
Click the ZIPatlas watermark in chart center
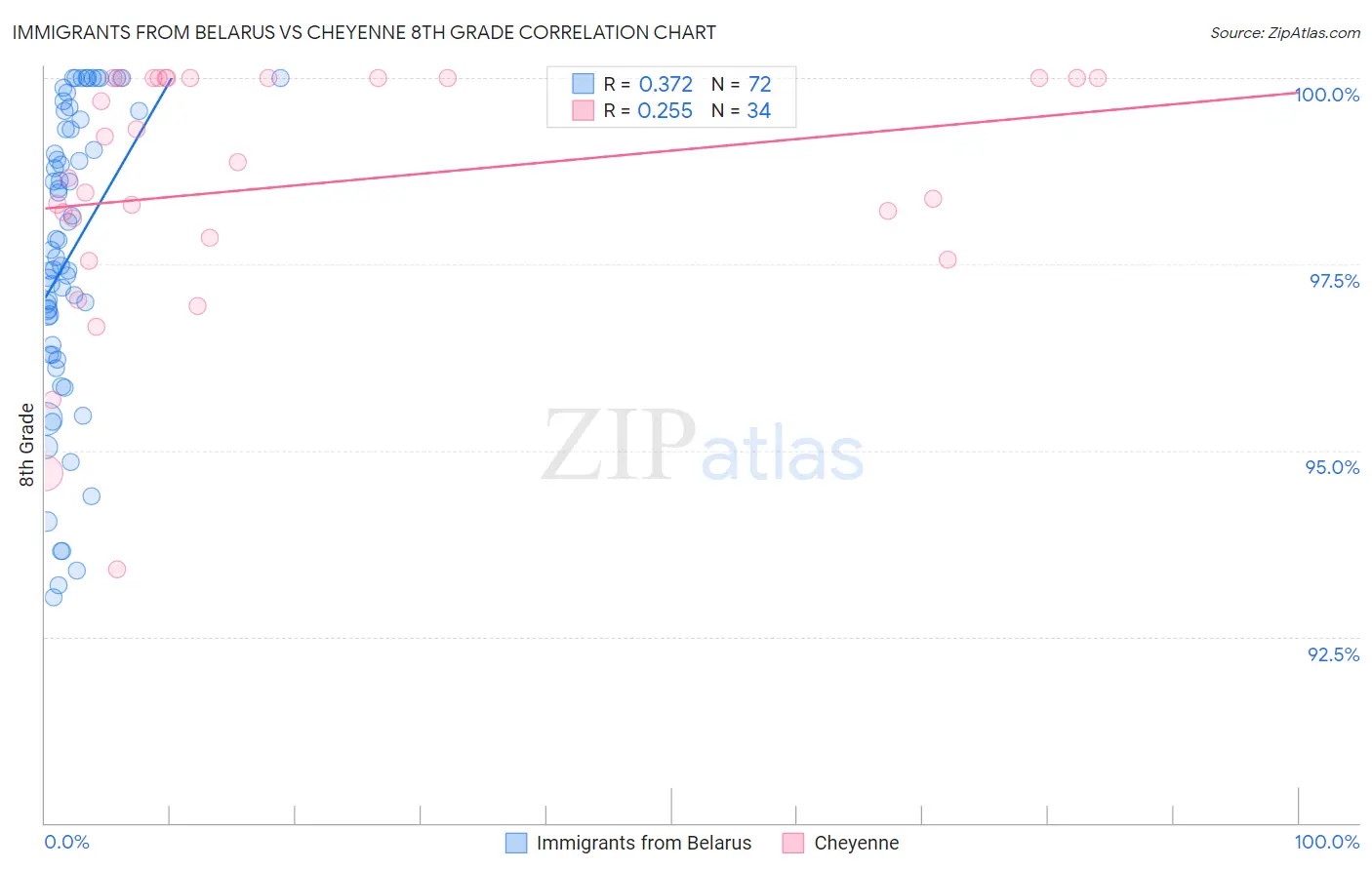[703, 447]
